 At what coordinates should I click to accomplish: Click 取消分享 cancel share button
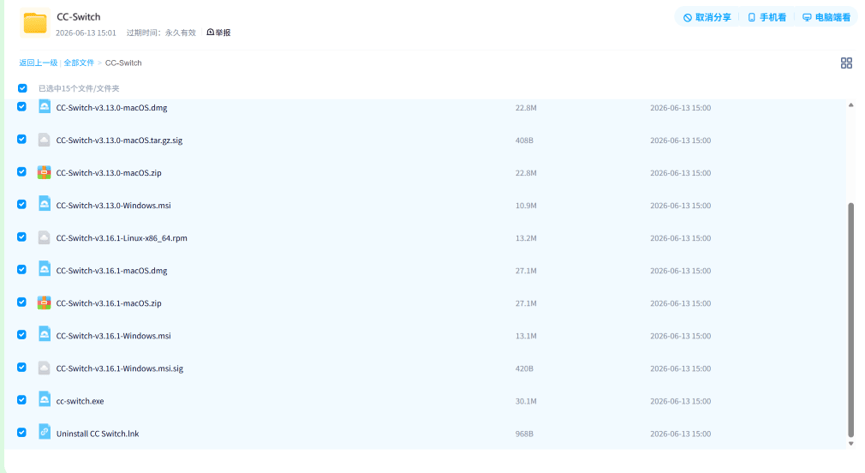707,18
